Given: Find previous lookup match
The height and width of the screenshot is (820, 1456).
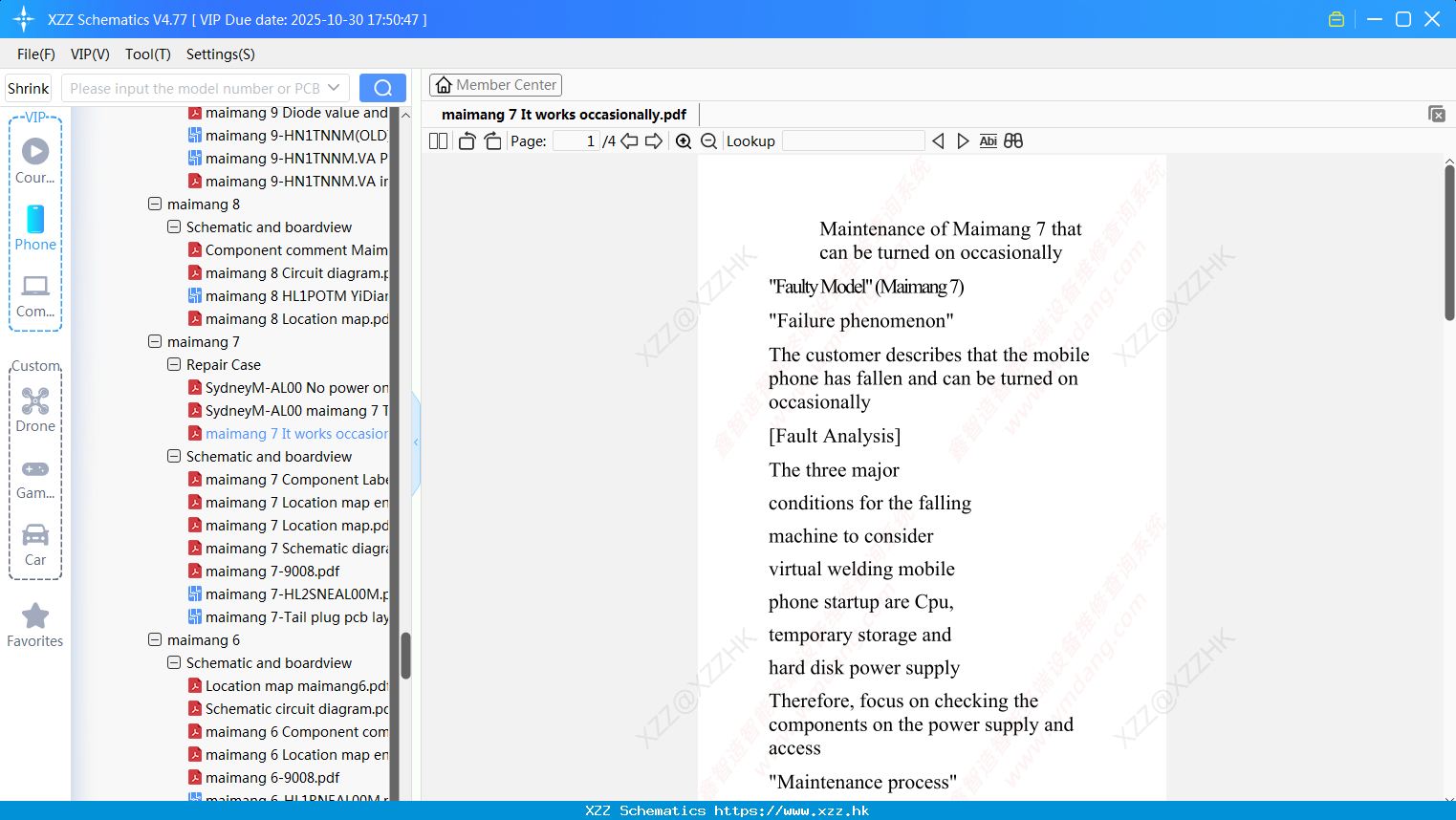Looking at the screenshot, I should [938, 140].
